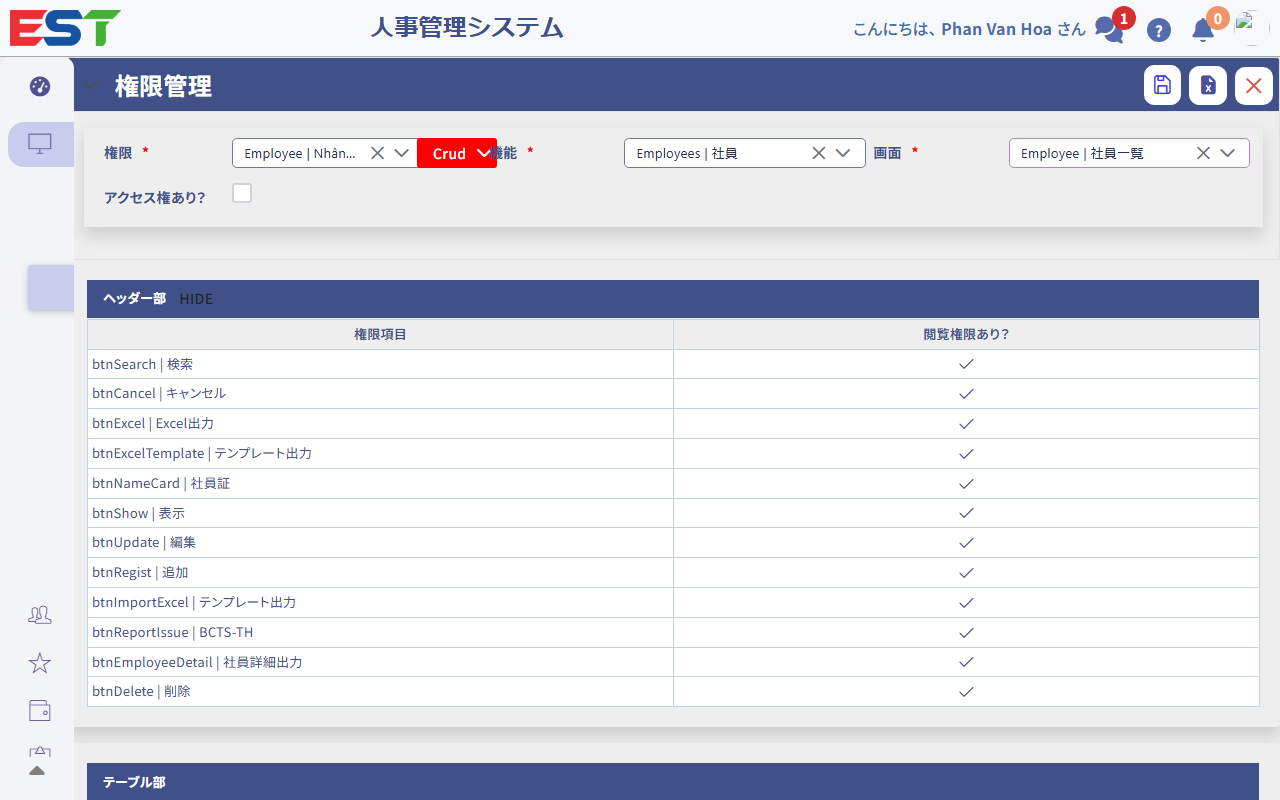Select the btnEmployeeDetail | 社員詳細出力 row text
1280x800 pixels.
coord(197,662)
